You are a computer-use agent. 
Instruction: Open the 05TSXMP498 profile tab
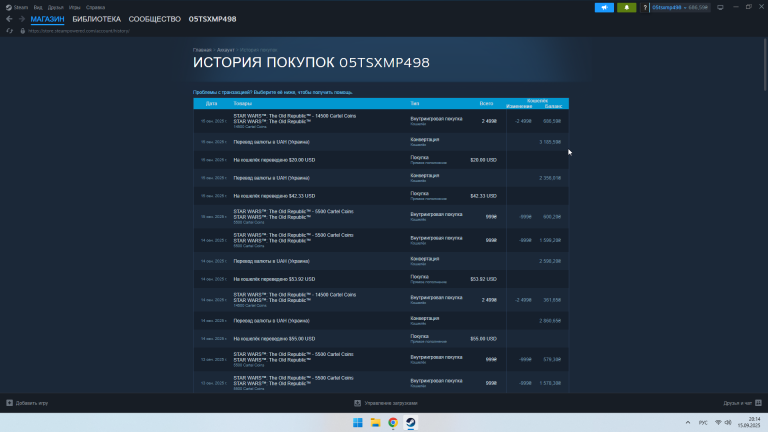click(x=213, y=19)
